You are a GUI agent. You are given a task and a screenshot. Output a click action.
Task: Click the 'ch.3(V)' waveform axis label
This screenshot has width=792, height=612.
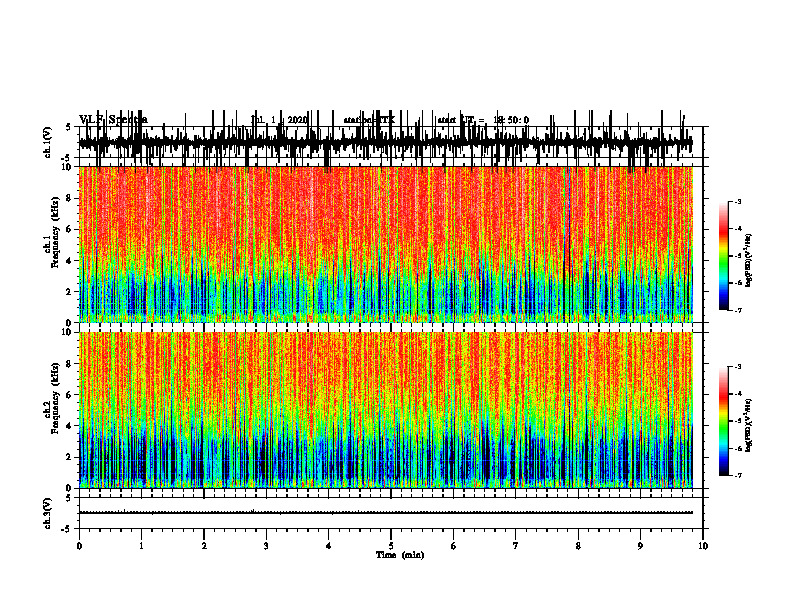[x=47, y=513]
